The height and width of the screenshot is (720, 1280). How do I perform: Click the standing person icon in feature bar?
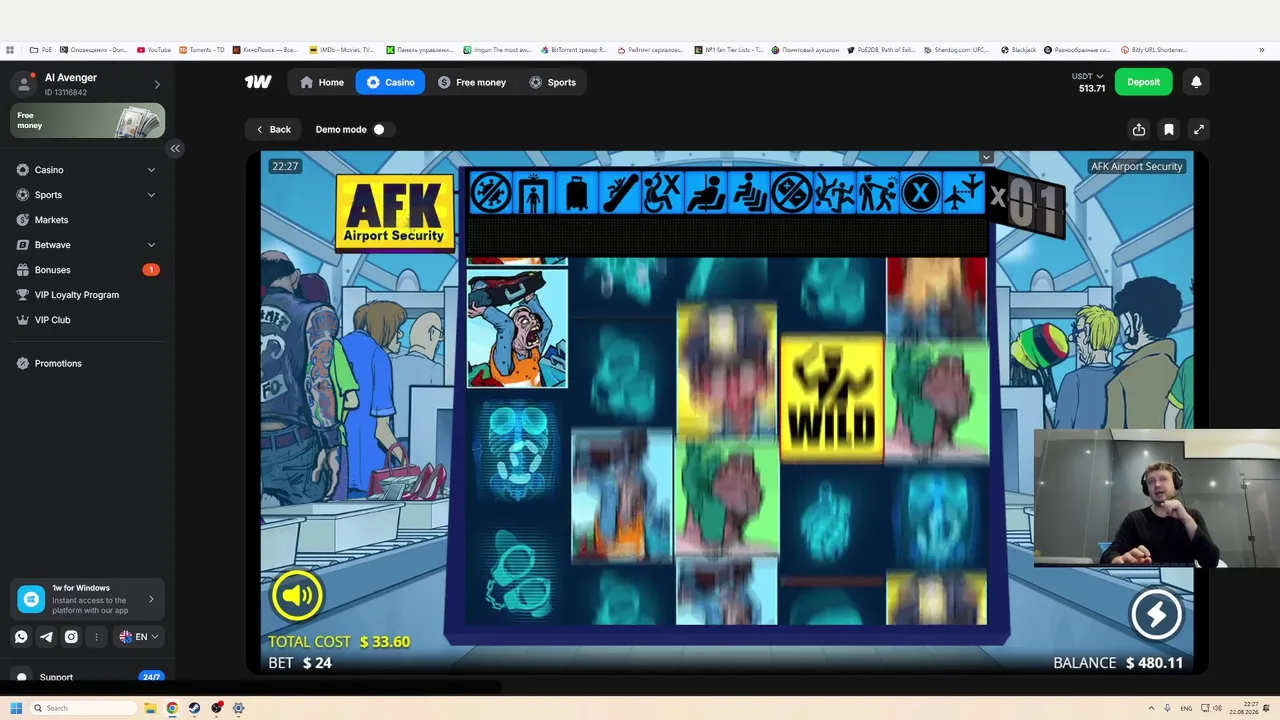click(534, 193)
